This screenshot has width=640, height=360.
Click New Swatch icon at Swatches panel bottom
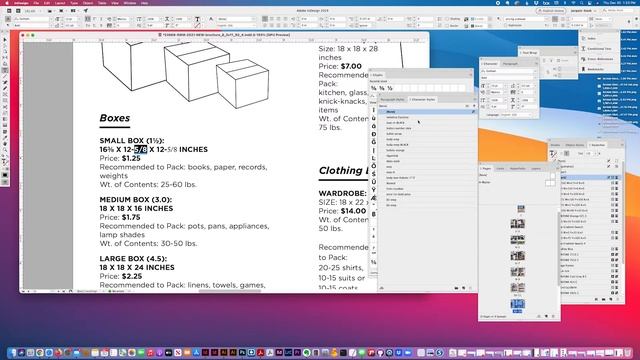pyautogui.click(x=611, y=299)
